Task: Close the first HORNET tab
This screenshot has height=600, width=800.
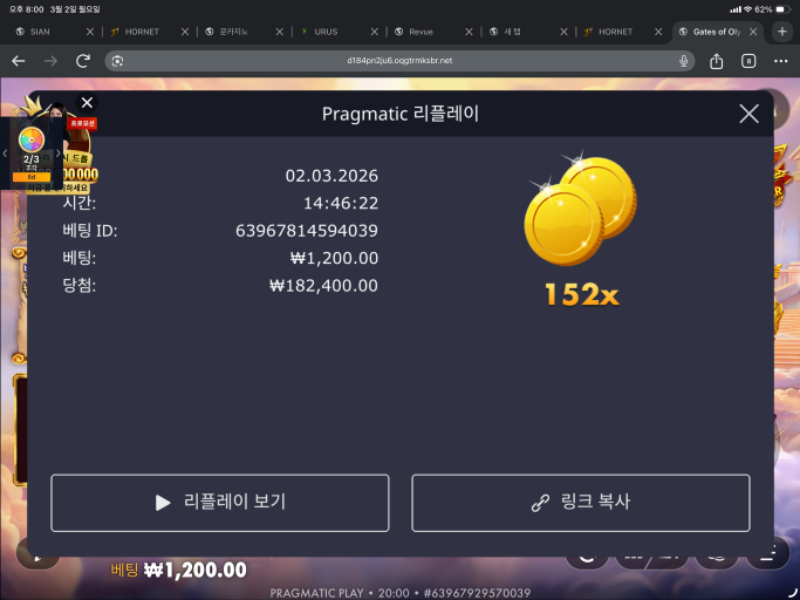Action: pos(185,32)
